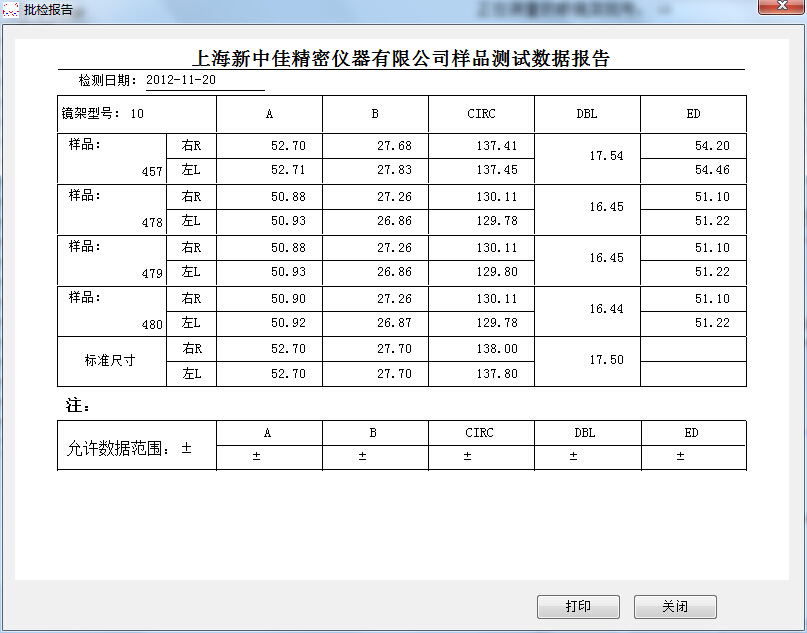The width and height of the screenshot is (807, 633).
Task: Click standard CIRC value 137.80
Action: [497, 374]
